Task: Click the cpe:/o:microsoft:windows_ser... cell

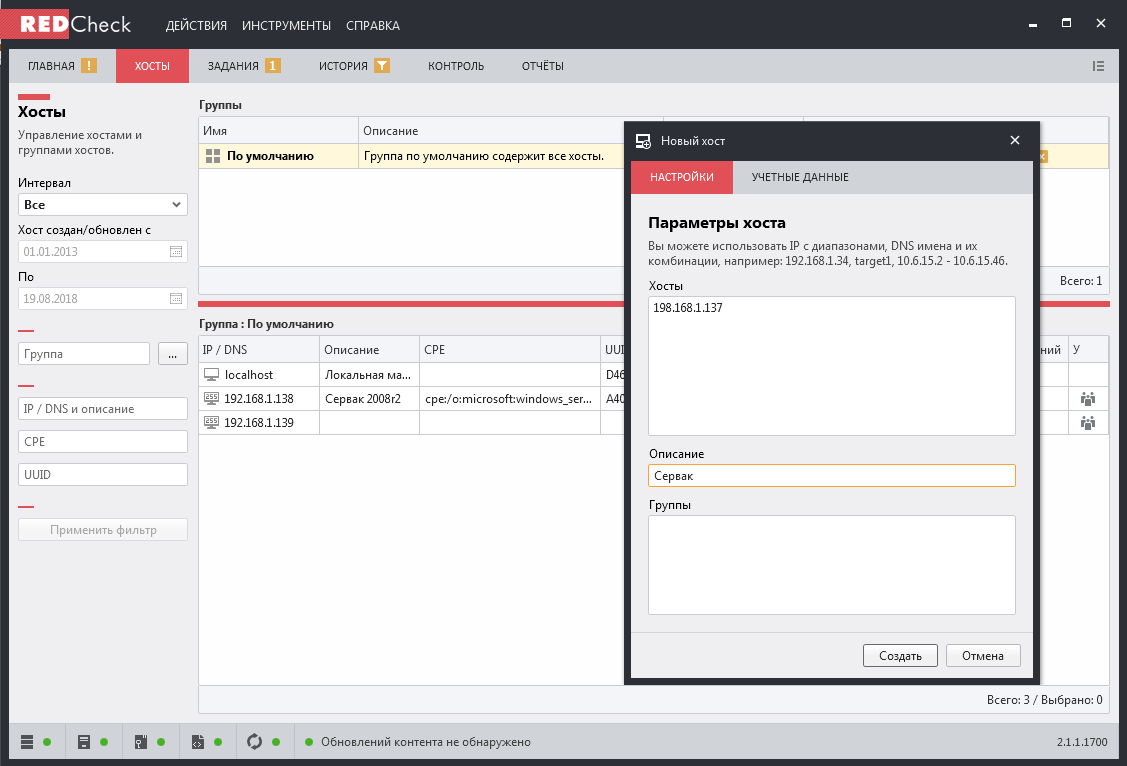Action: pos(510,398)
